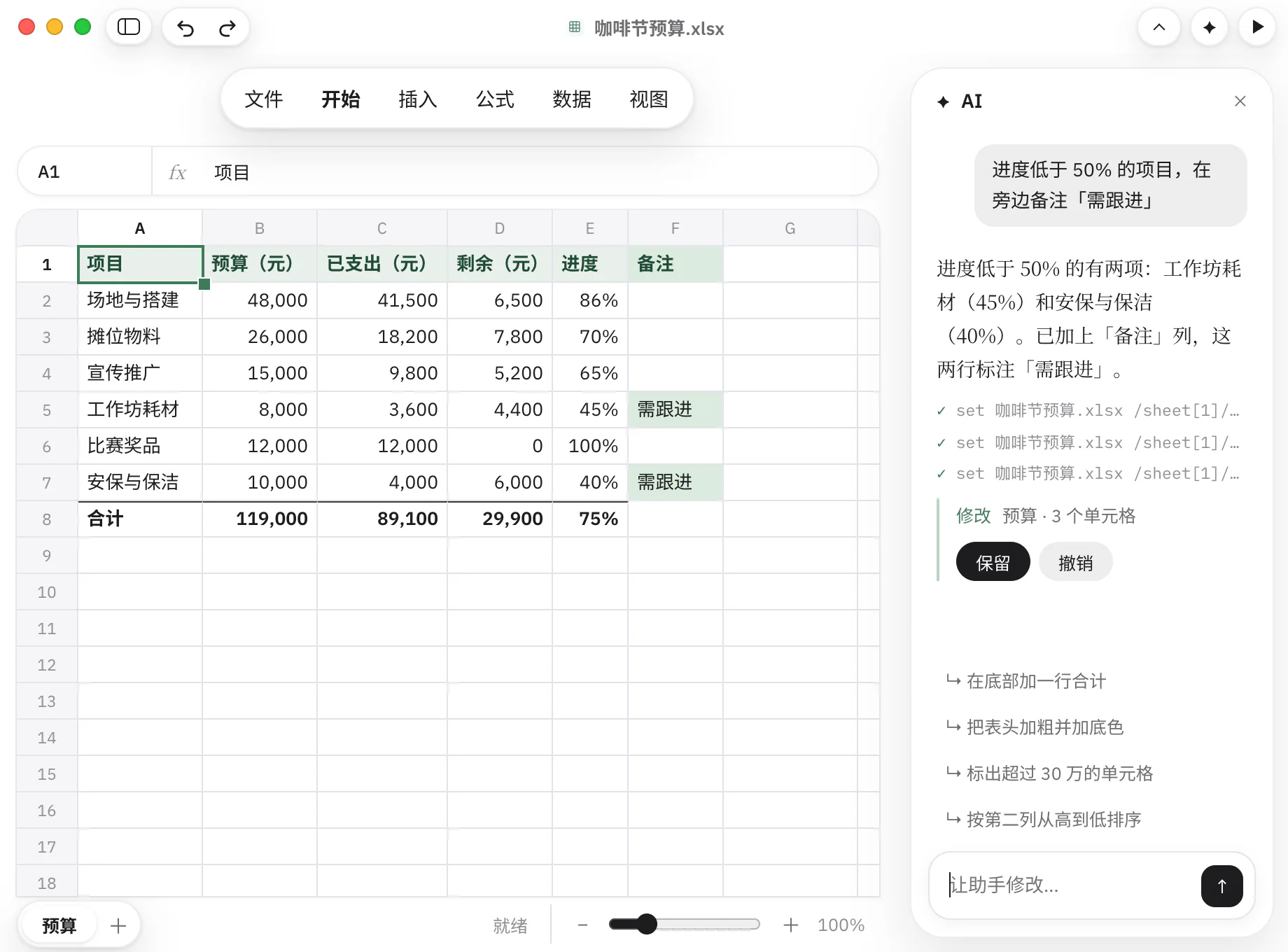Viewport: 1288px width, 952px height.
Task: Click the formula bar showing 项目
Action: 514,172
